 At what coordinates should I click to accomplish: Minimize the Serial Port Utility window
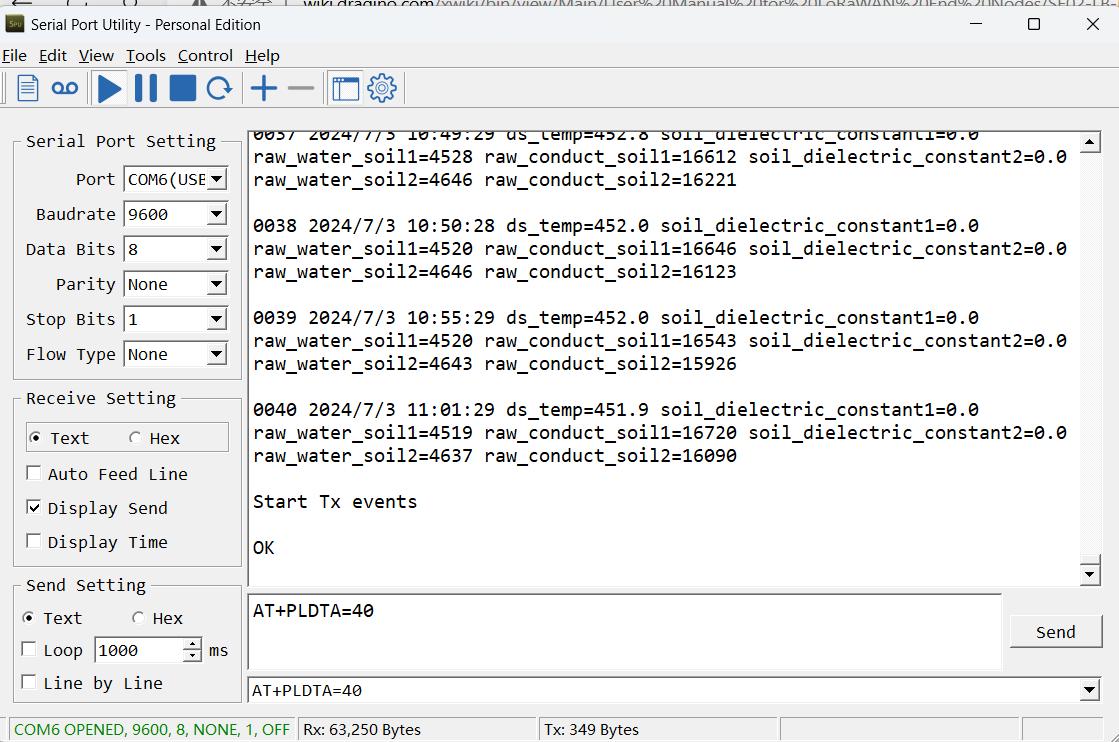976,24
